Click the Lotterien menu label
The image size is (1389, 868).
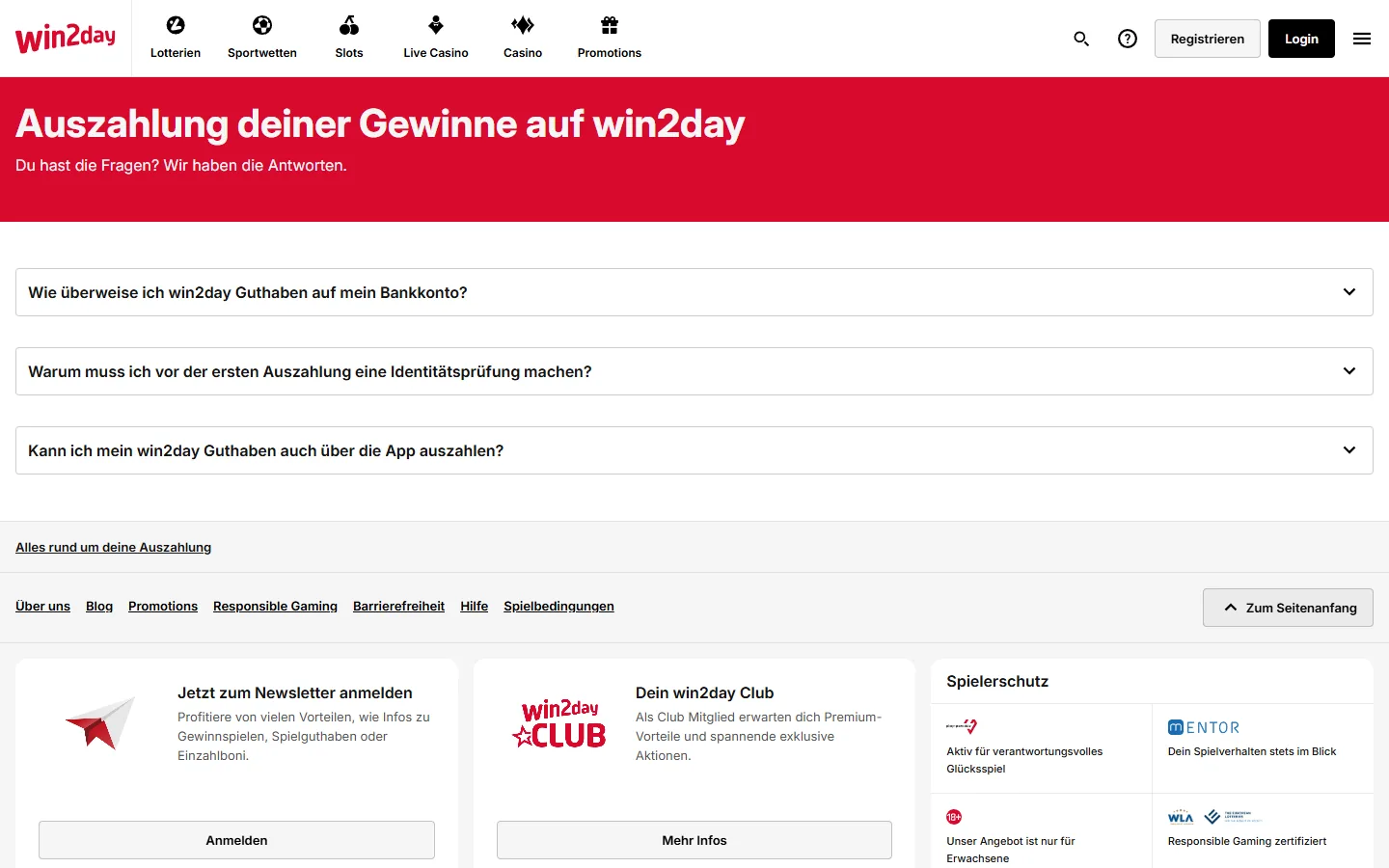pos(176,53)
